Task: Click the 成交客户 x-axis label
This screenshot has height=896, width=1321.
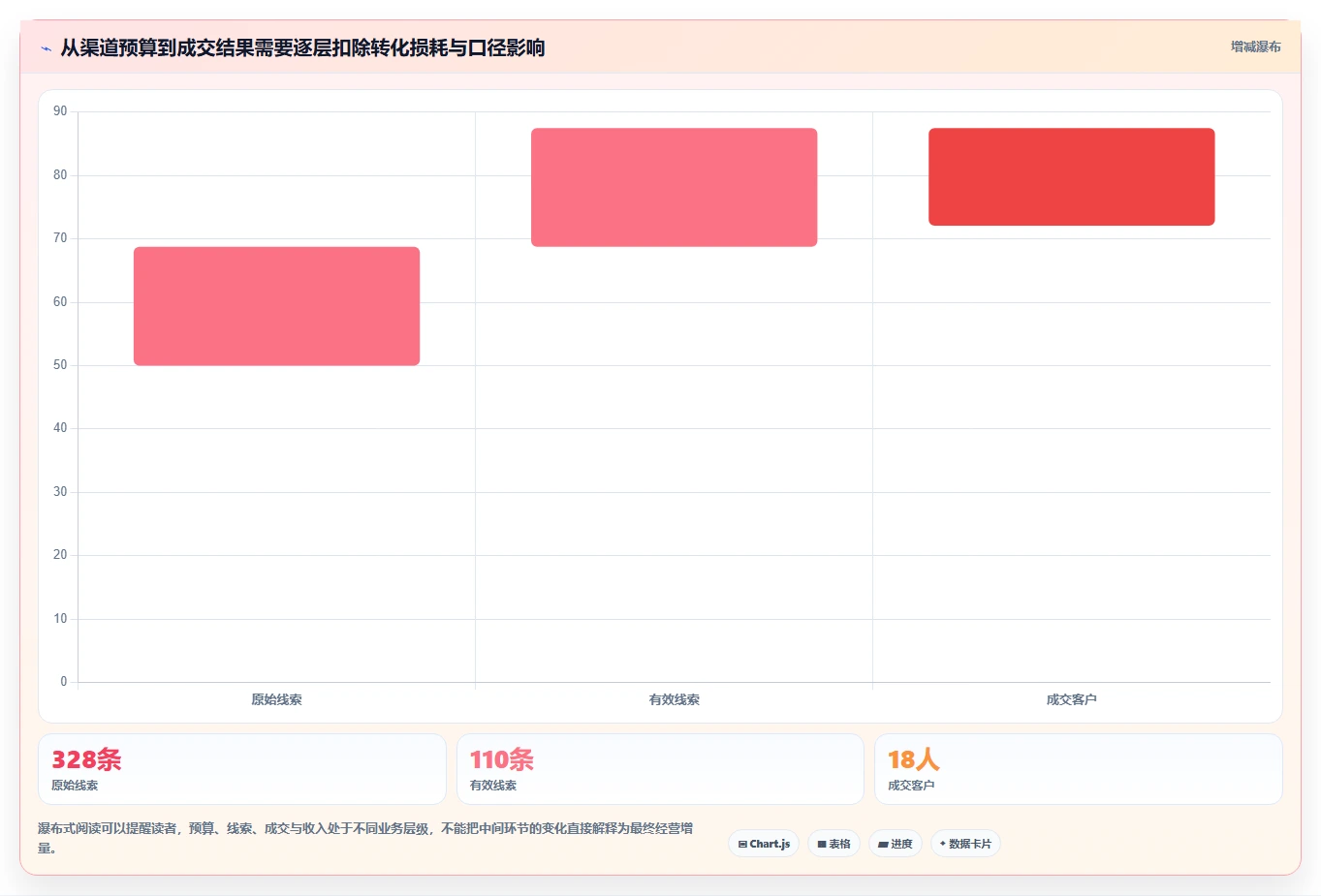Action: pos(1072,699)
